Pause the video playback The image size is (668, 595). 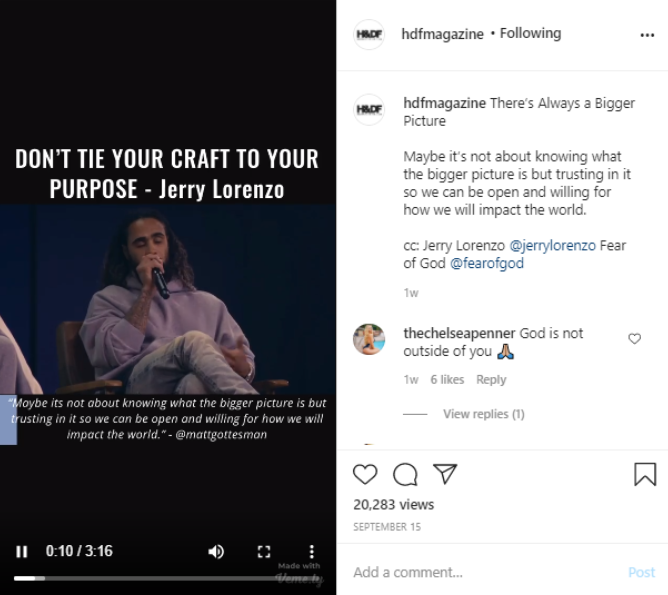(x=22, y=551)
